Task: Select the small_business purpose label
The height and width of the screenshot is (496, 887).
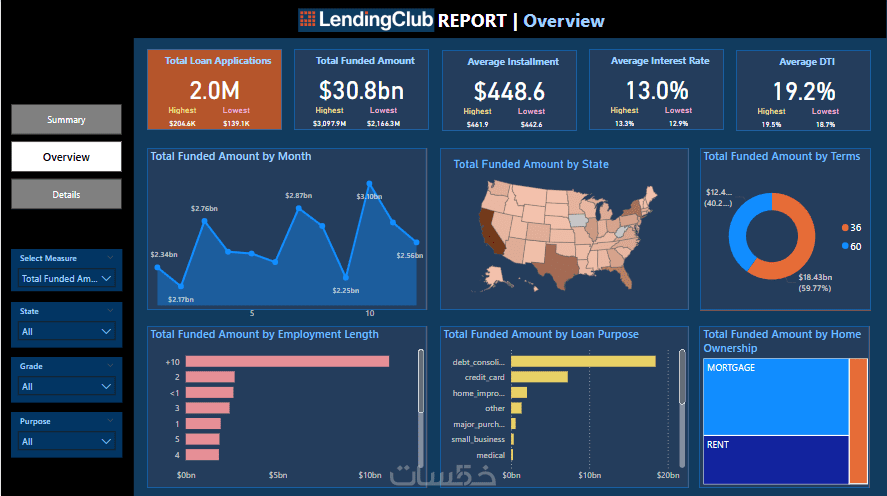Action: (x=478, y=439)
